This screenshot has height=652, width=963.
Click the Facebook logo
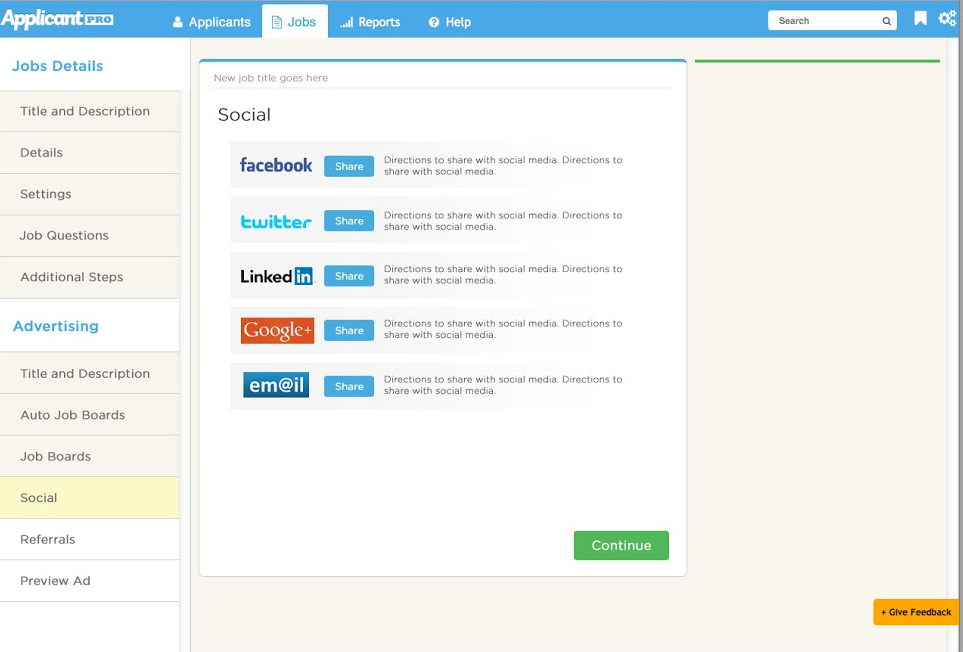[x=276, y=165]
